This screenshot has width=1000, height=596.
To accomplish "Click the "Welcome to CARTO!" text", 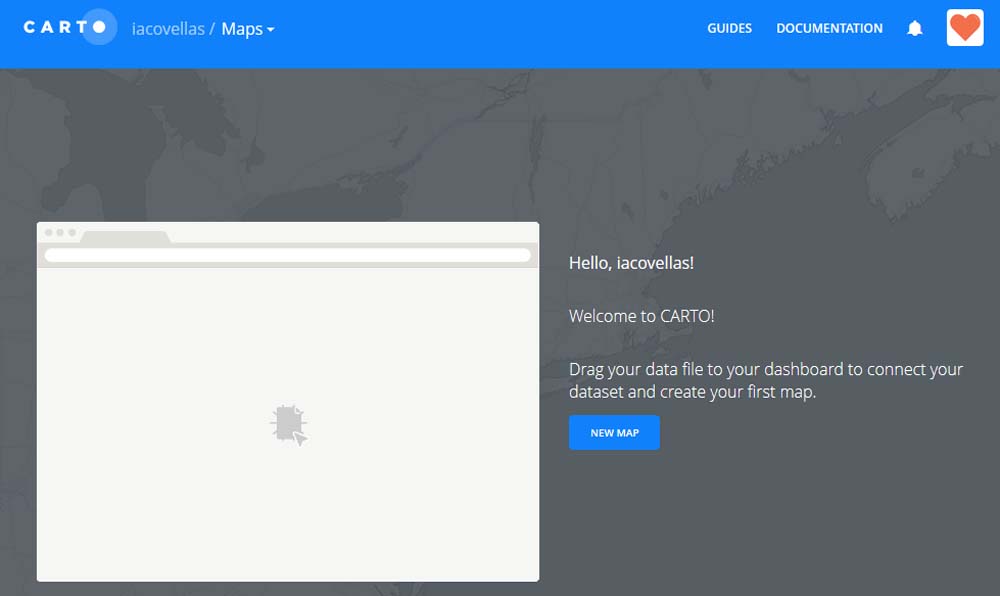I will [642, 316].
